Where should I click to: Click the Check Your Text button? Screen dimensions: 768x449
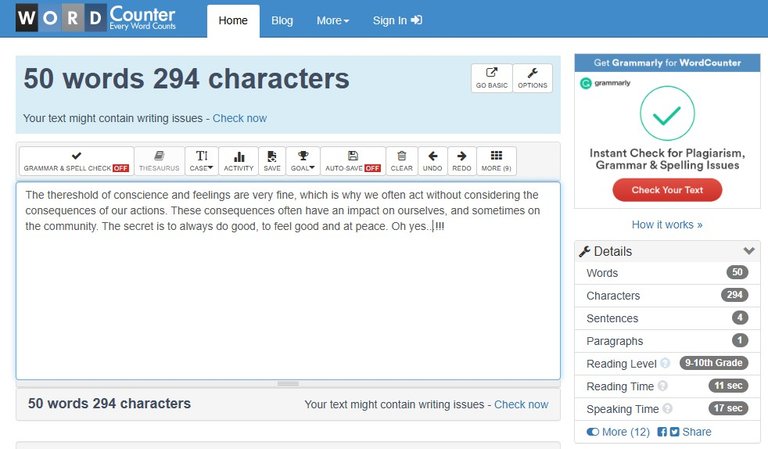667,190
